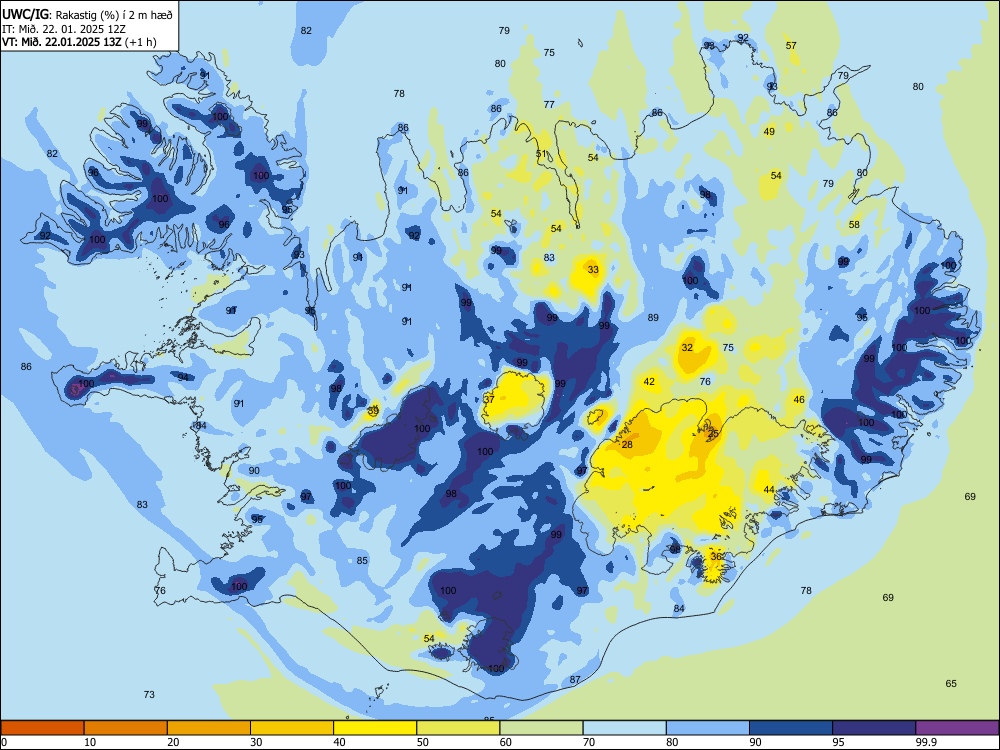Click the humidity value '42' on the map
The image size is (1000, 750).
(649, 382)
